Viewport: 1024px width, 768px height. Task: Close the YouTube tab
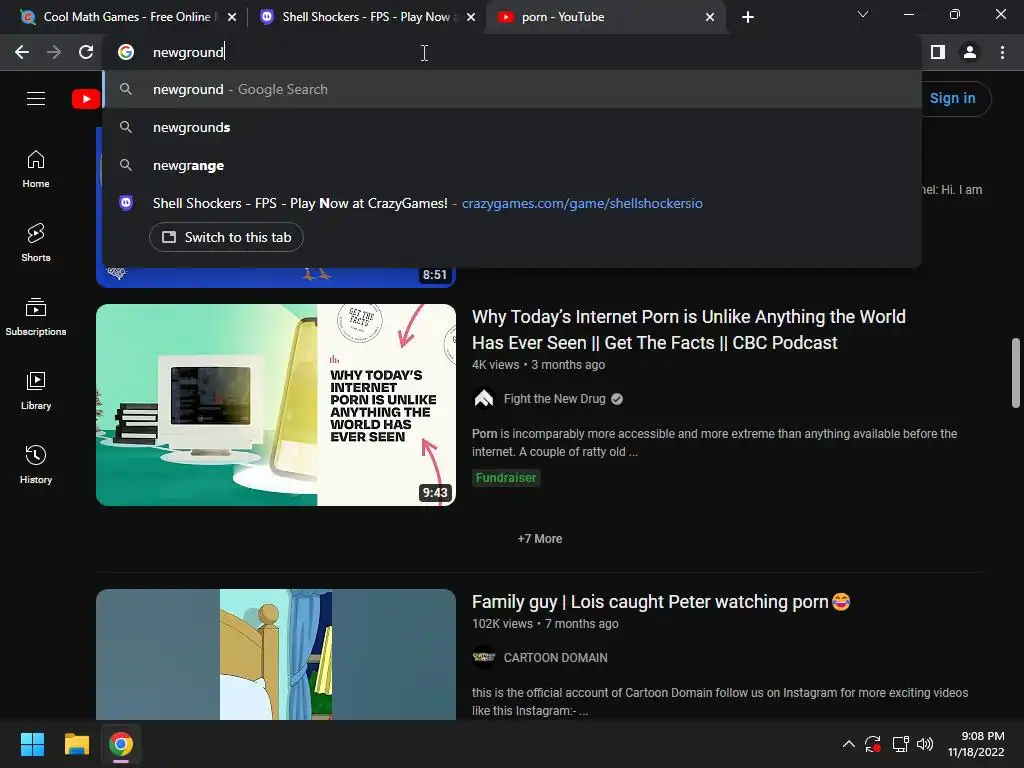[x=710, y=17]
